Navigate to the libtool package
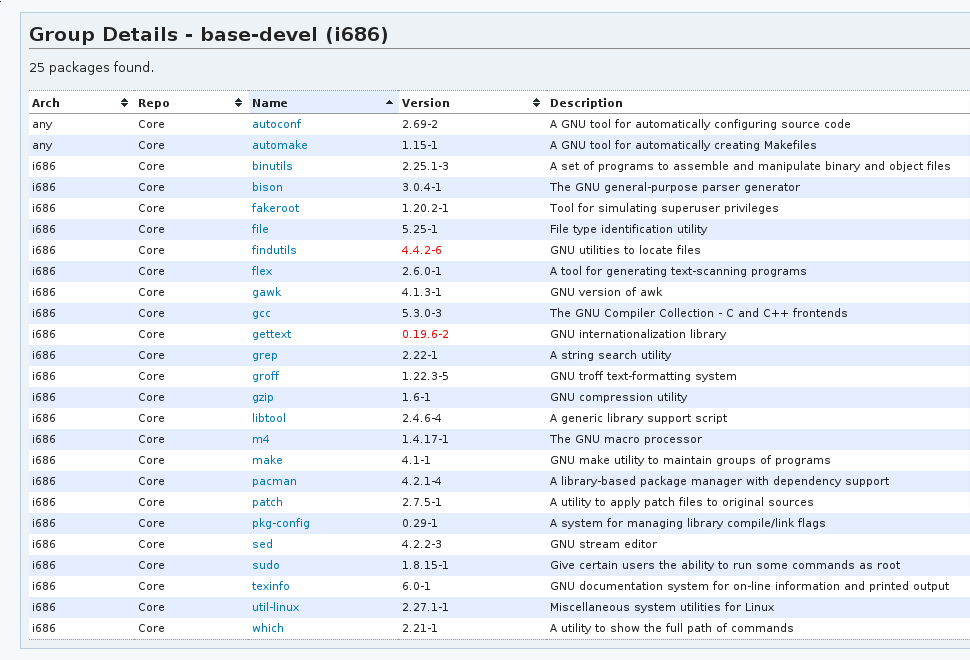Screen dimensions: 970x660 pos(269,418)
